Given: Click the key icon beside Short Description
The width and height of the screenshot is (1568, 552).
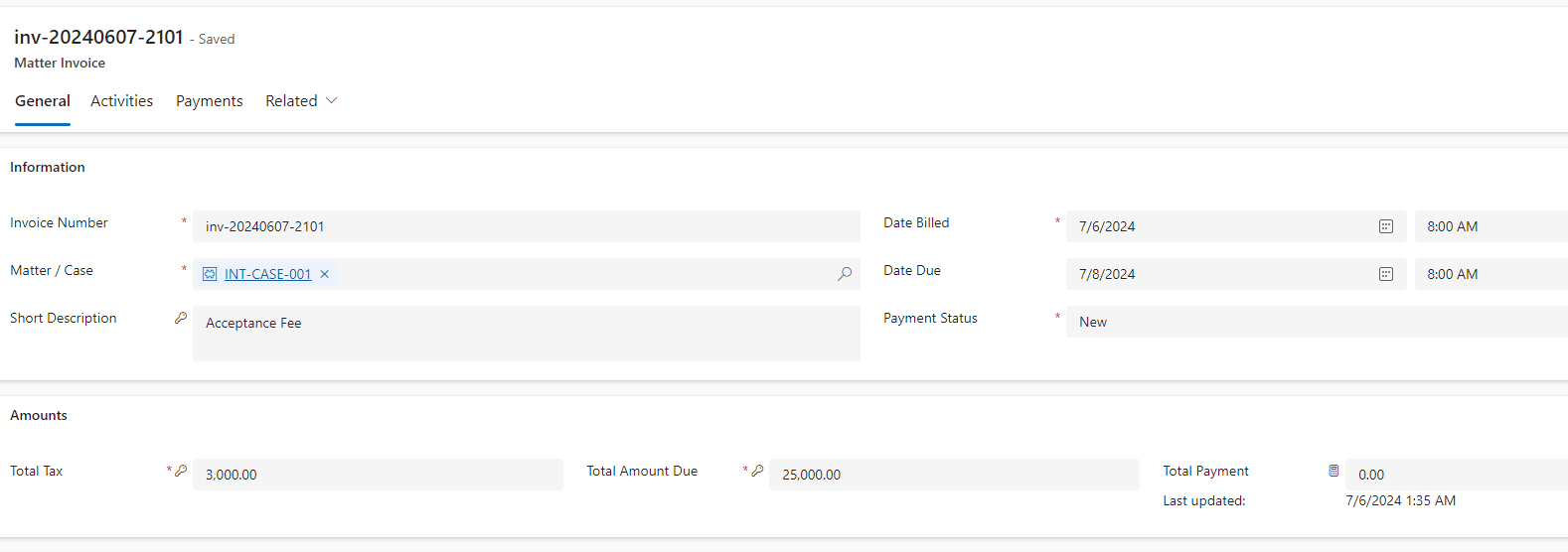Looking at the screenshot, I should coord(181,318).
